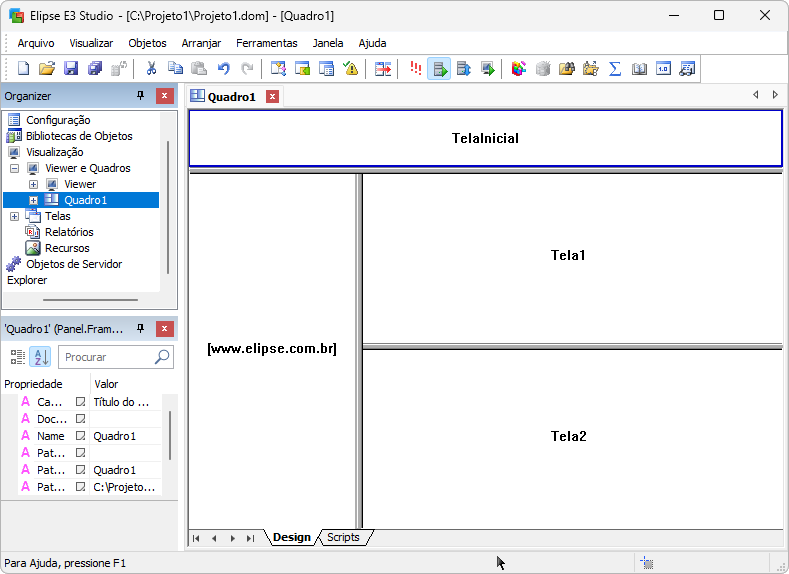This screenshot has width=789, height=574.
Task: Click the Sigma summation toolbar icon
Action: [615, 69]
